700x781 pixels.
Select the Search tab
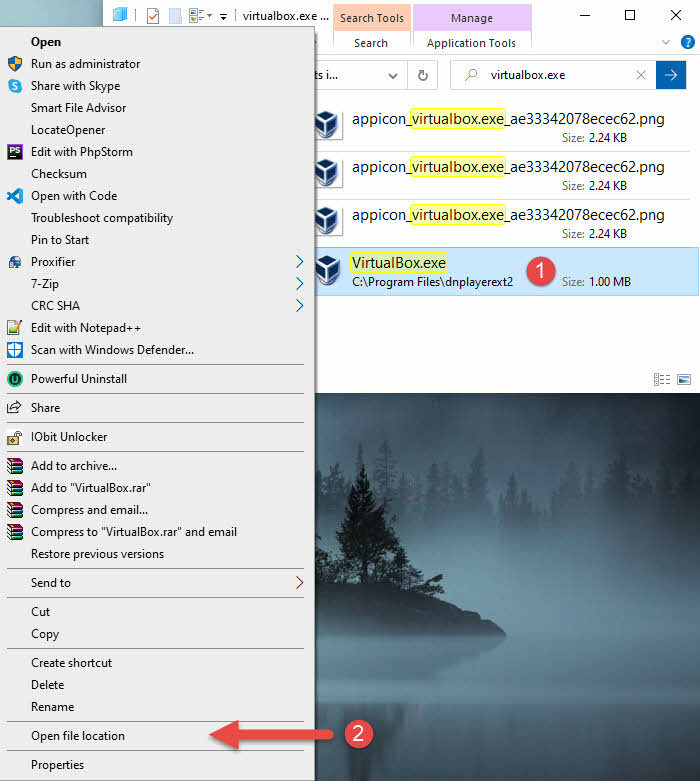tap(371, 43)
